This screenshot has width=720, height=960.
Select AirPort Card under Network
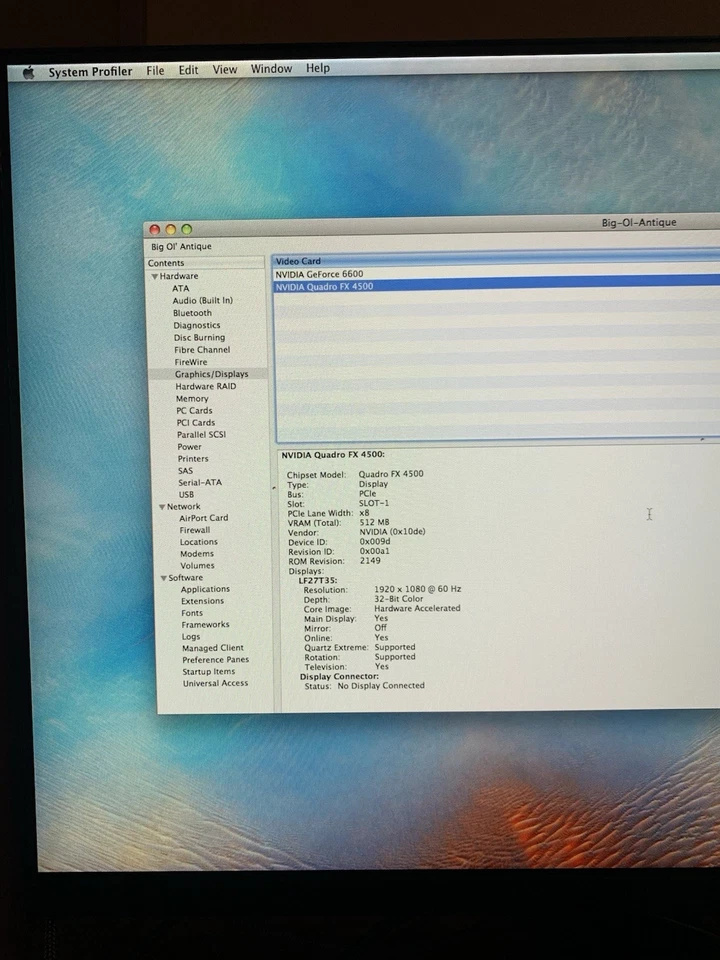pos(204,518)
